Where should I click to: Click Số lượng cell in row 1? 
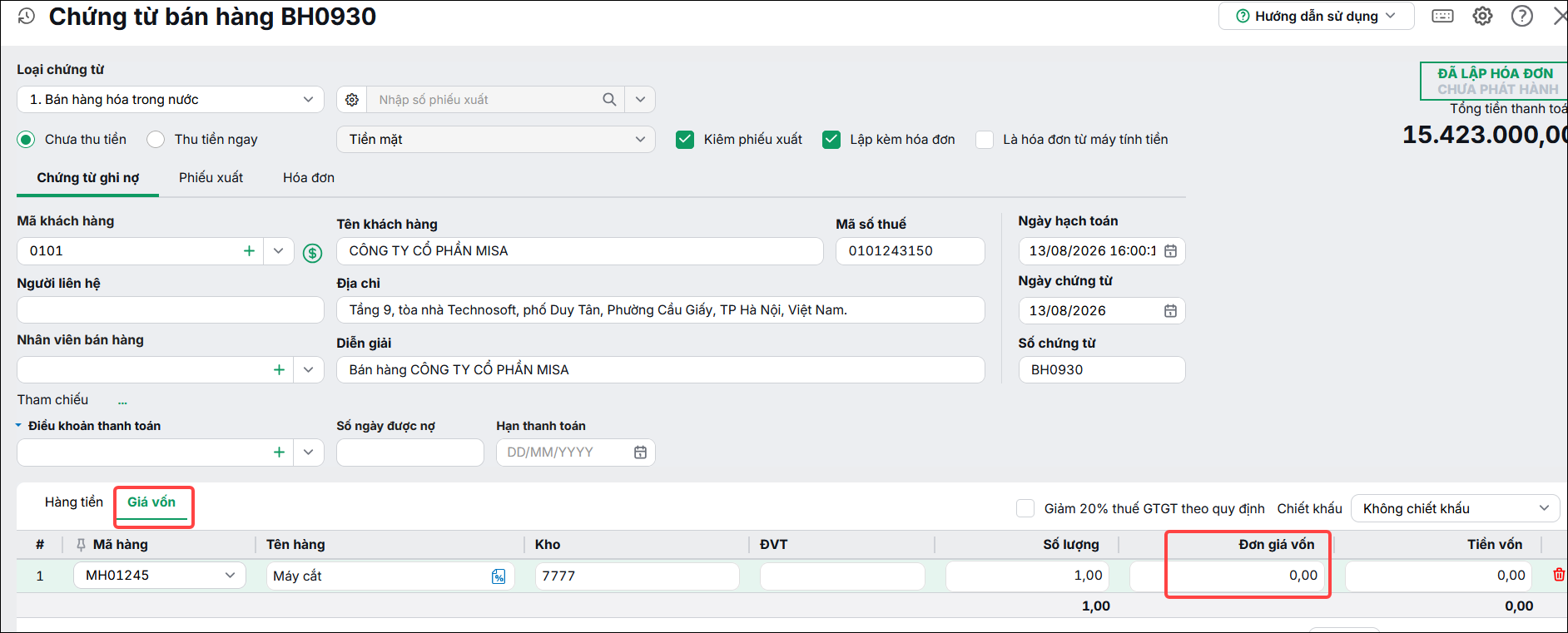pyautogui.click(x=1029, y=576)
